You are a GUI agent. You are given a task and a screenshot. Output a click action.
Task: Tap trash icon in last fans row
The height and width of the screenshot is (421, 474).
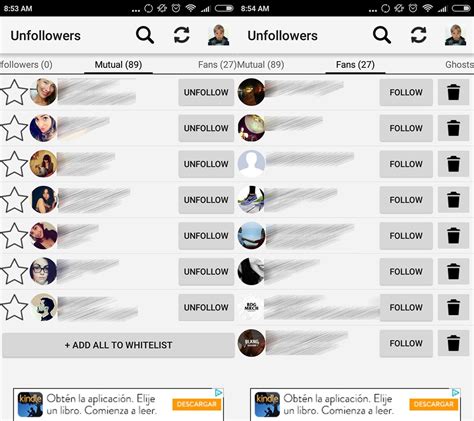[453, 343]
